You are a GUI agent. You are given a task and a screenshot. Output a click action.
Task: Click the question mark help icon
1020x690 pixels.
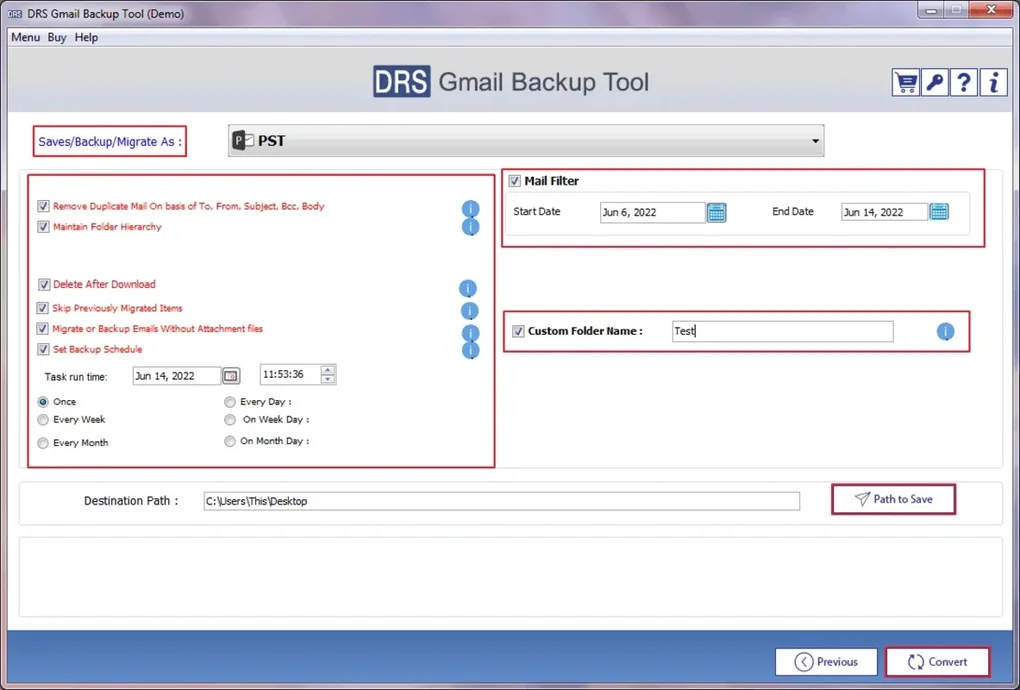963,83
